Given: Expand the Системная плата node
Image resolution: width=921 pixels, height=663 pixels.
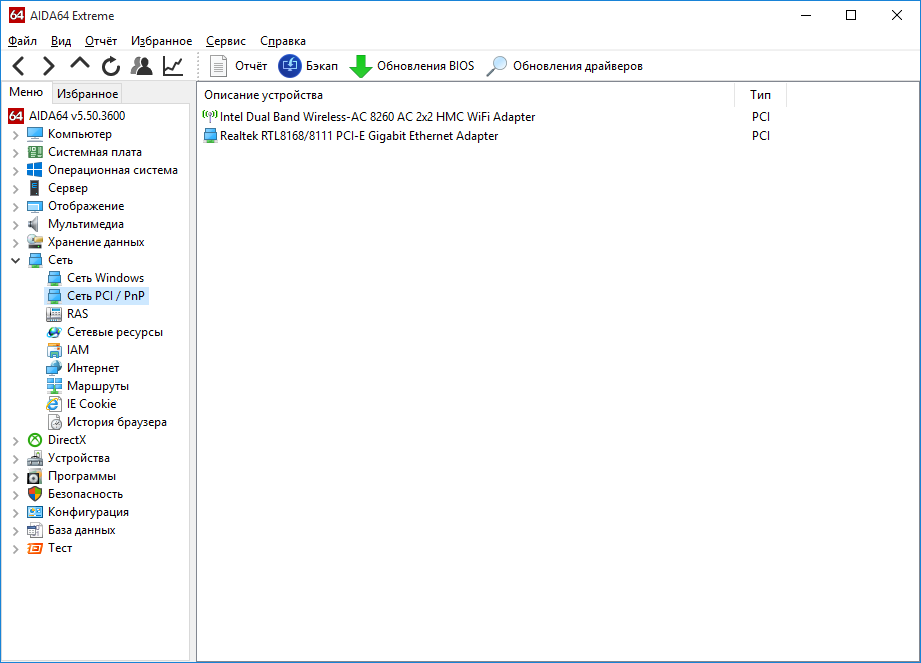Looking at the screenshot, I should tap(15, 153).
